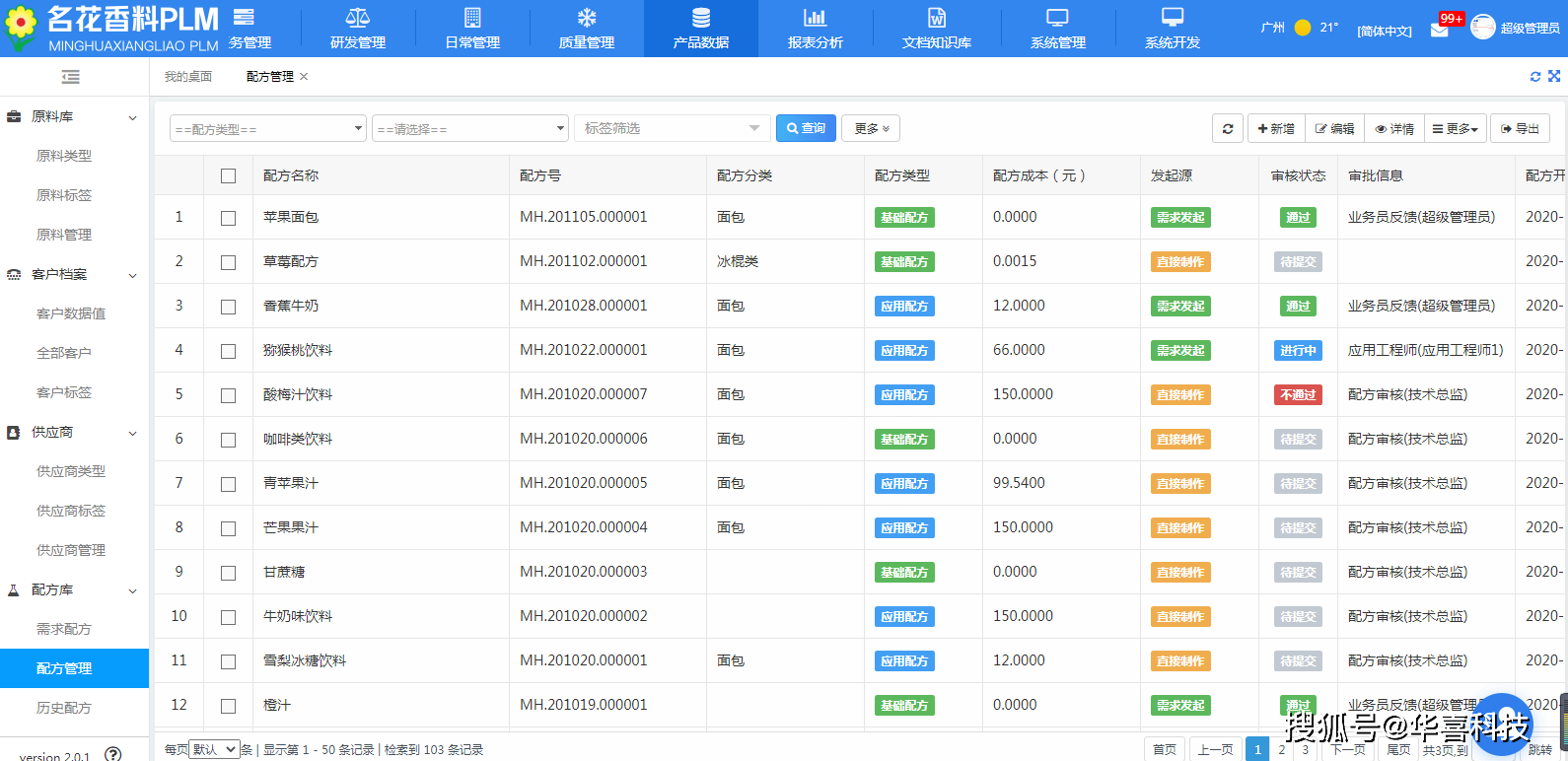Viewport: 1568px width, 761px height.
Task: Collapse the sidebar with the menu fold icon
Action: [71, 77]
